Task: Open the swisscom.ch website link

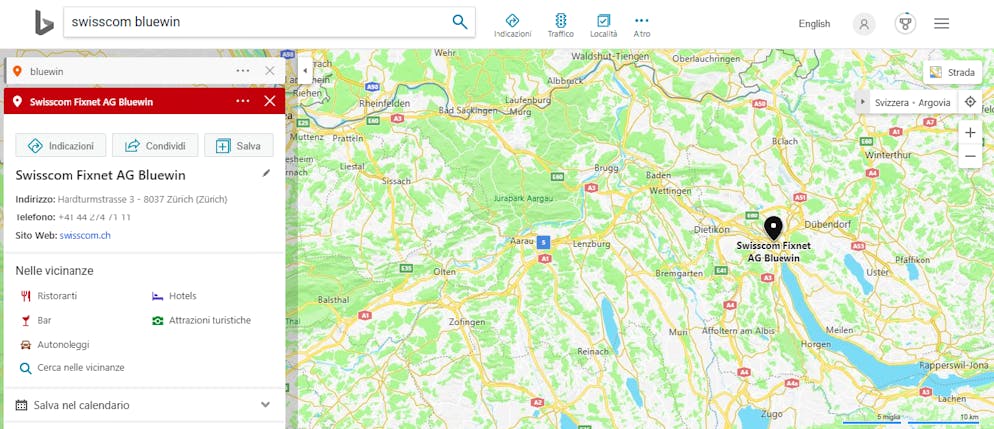Action: pyautogui.click(x=85, y=236)
